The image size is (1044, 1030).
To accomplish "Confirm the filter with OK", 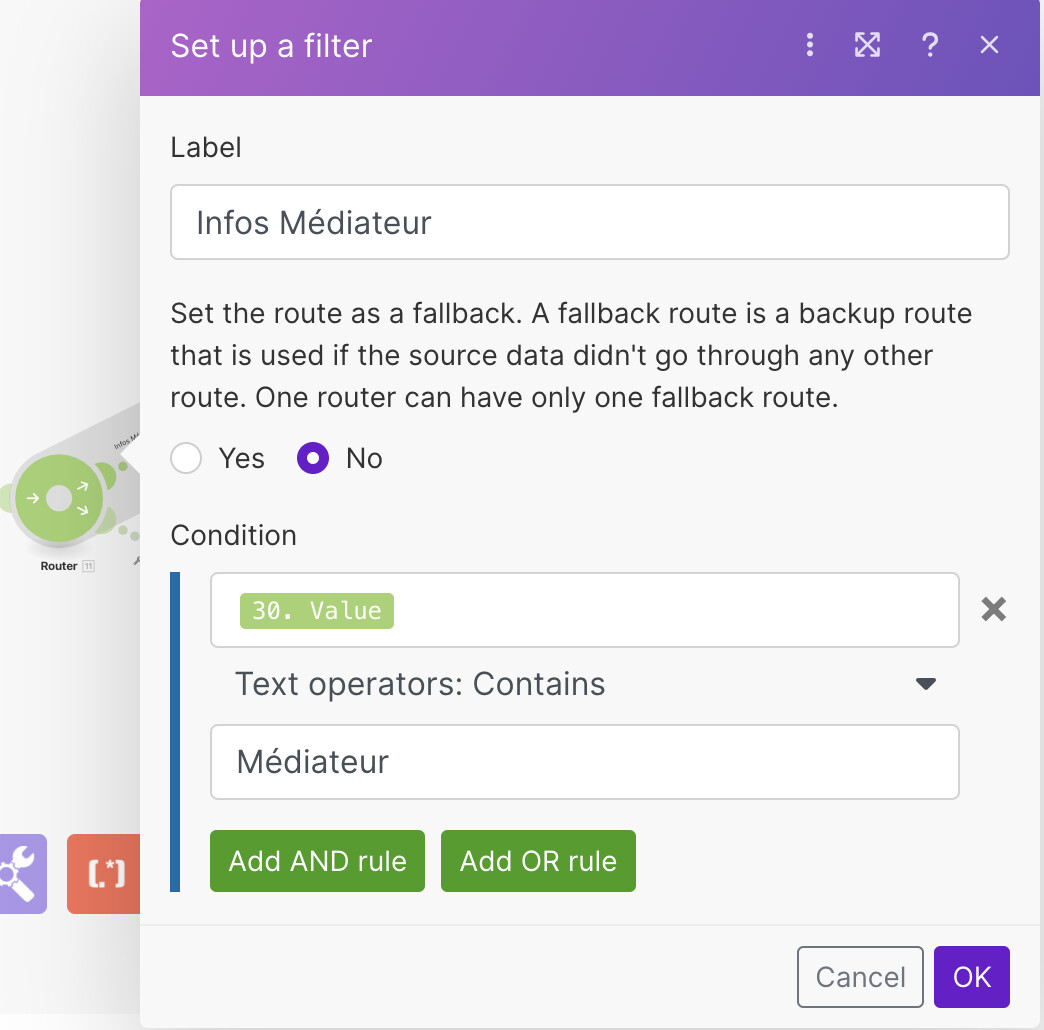I will [971, 976].
